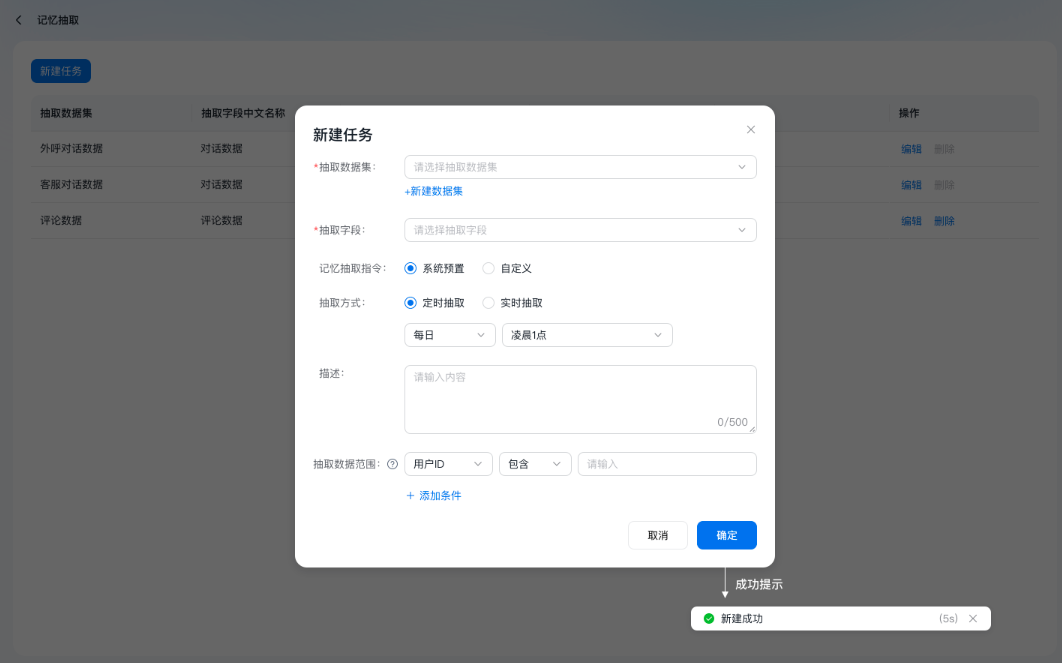Open the 抽取字段 dropdown
The height and width of the screenshot is (663, 1062).
pos(580,230)
